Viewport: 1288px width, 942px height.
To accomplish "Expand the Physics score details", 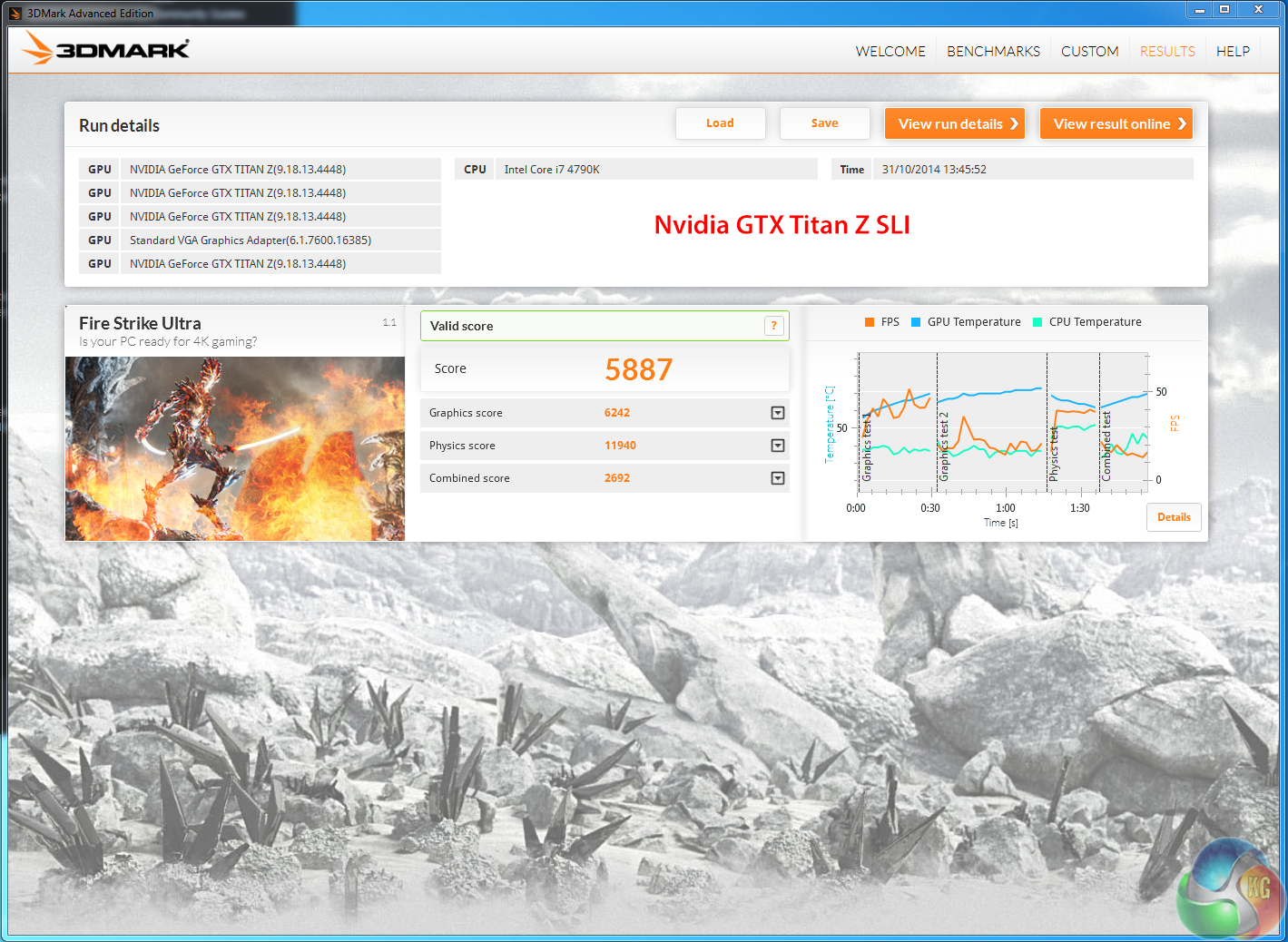I will point(778,446).
